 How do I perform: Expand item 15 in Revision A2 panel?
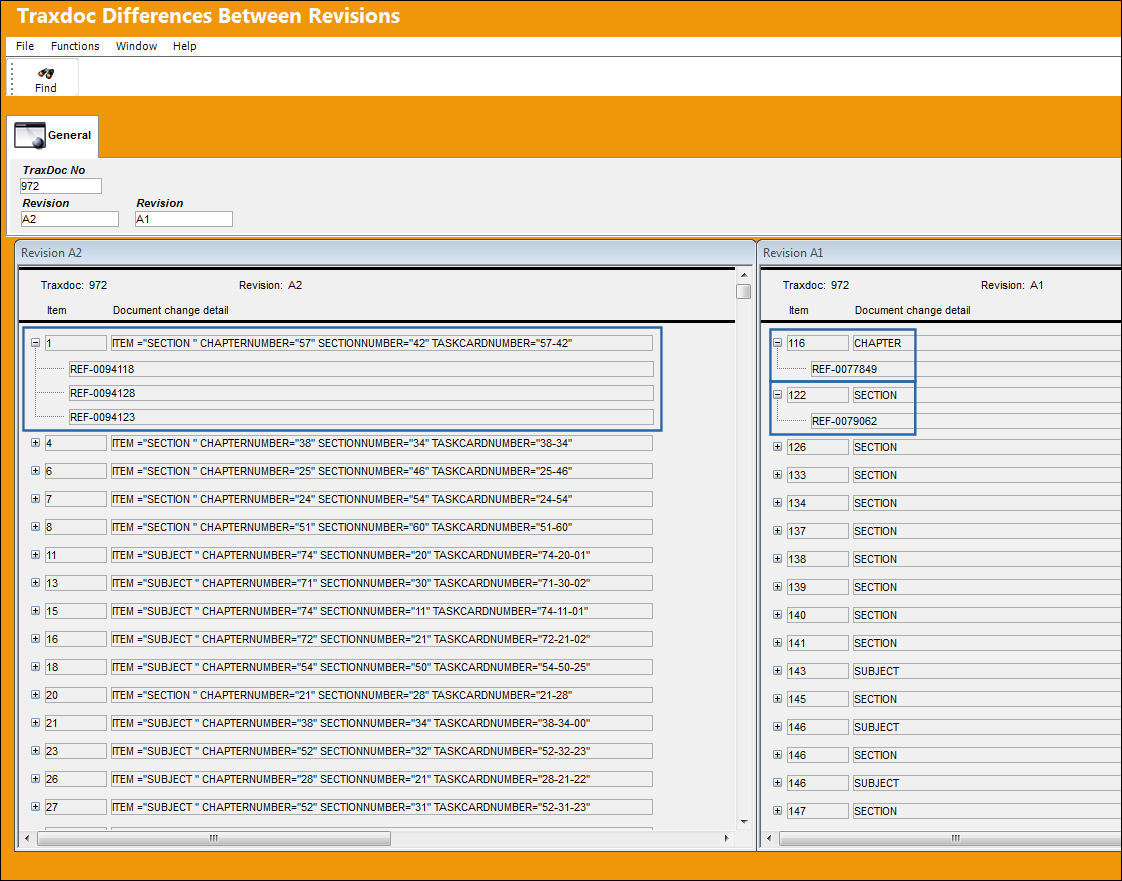coord(35,610)
